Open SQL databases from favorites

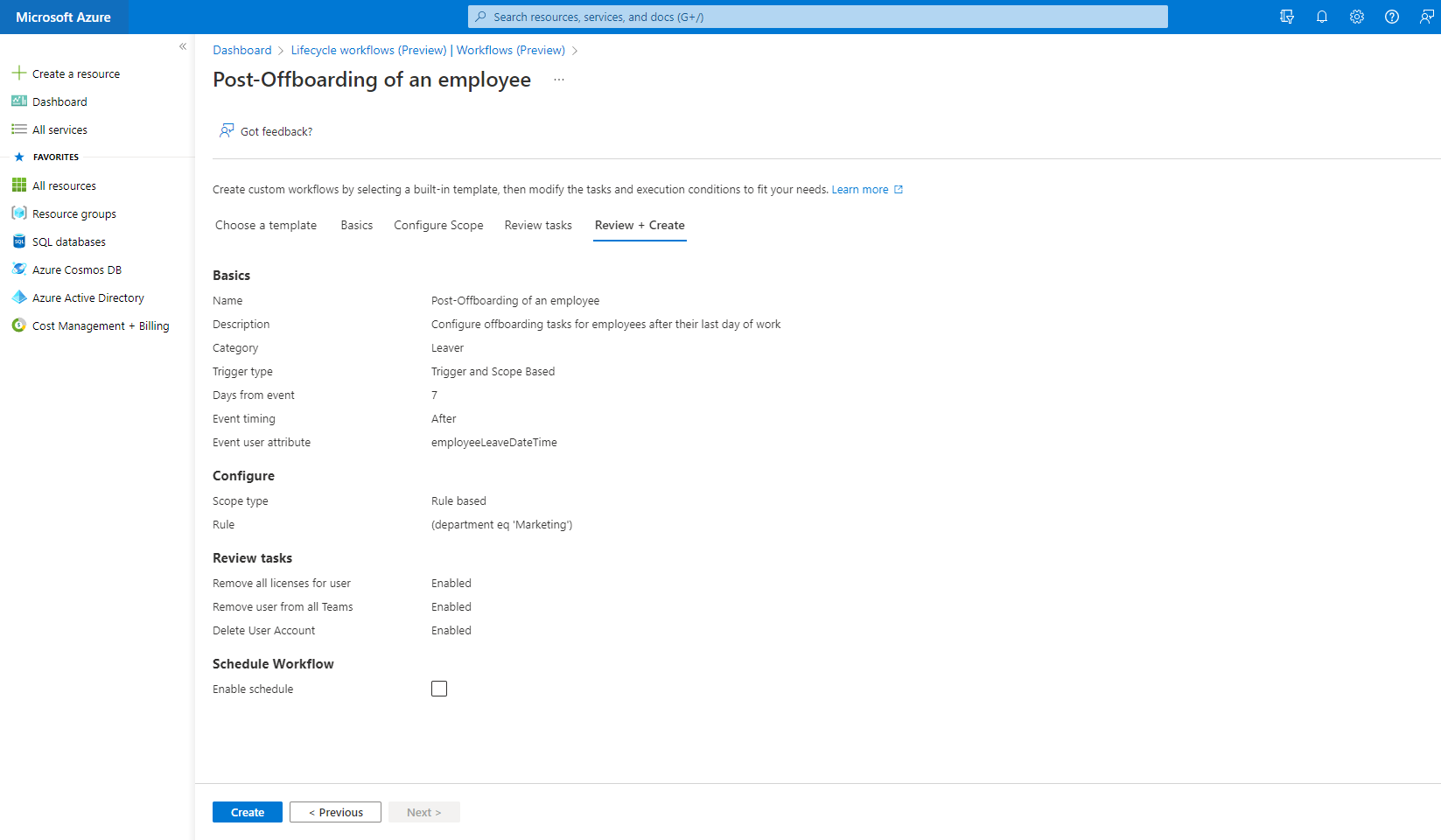(69, 242)
